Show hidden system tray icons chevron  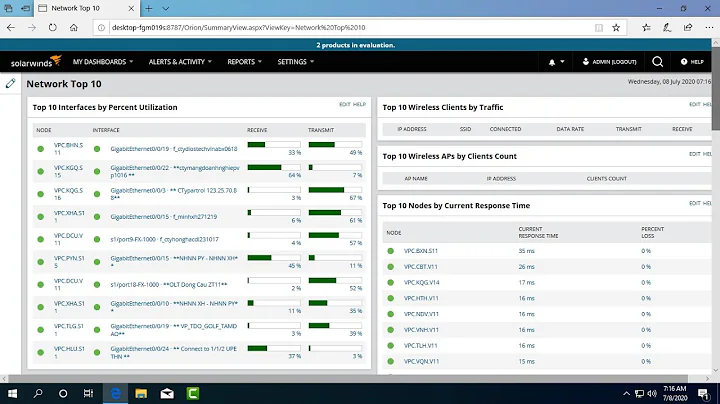[x=626, y=393]
